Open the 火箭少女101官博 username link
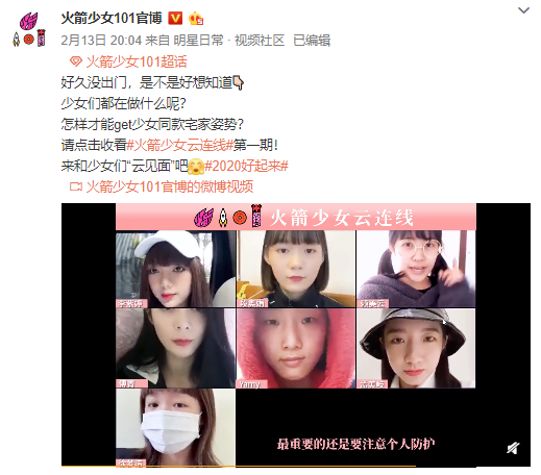This screenshot has height=475, width=541. 111,18
